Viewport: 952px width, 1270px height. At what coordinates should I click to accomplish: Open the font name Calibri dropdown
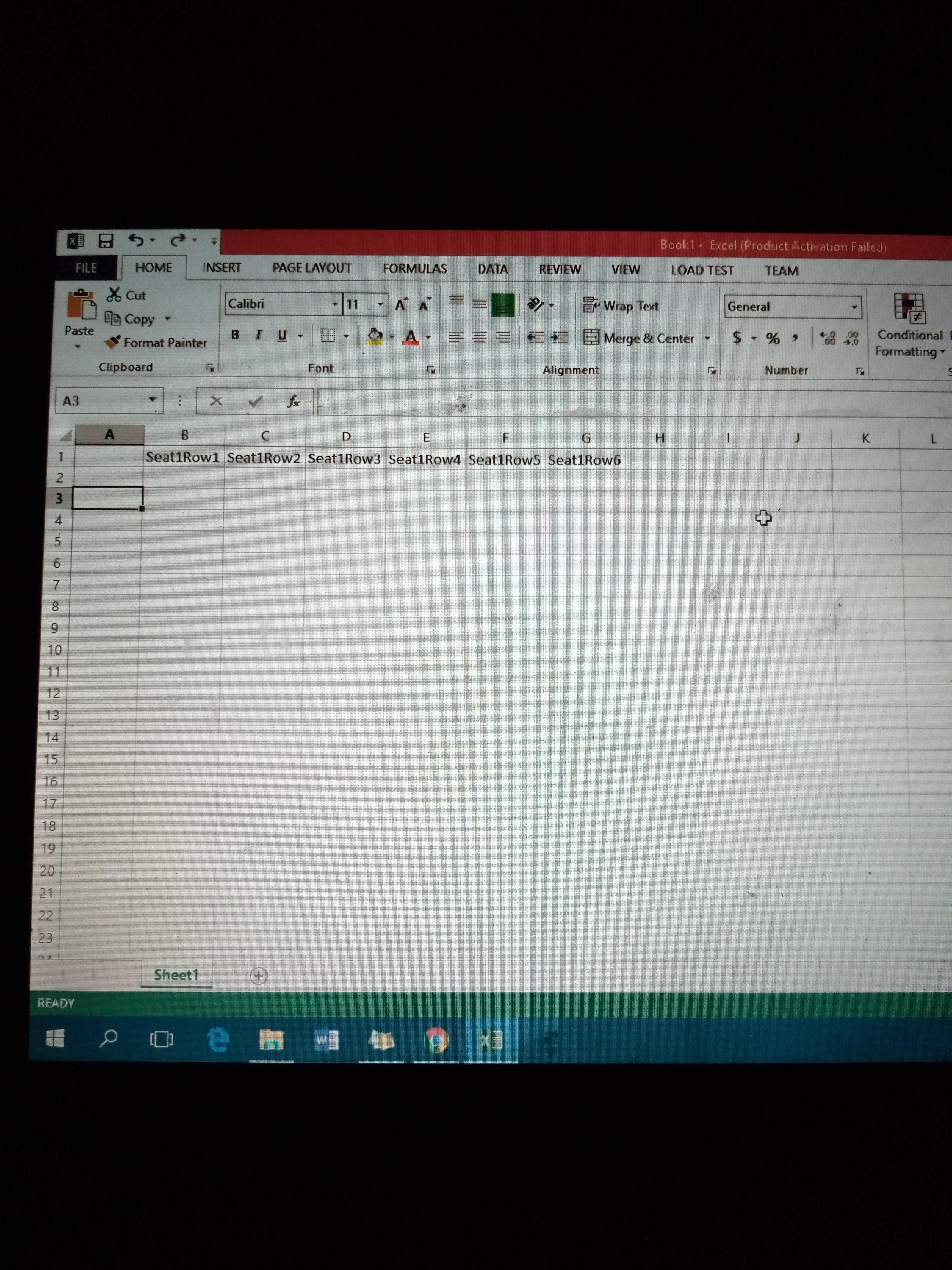pyautogui.click(x=334, y=304)
